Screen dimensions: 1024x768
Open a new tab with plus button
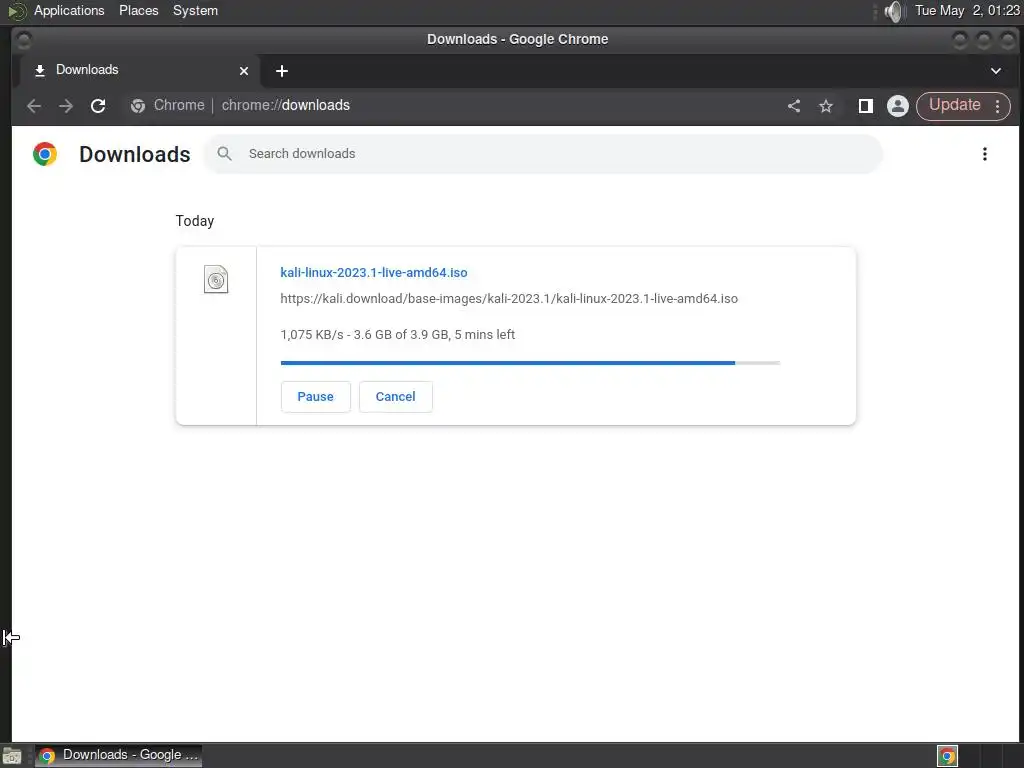tap(281, 71)
